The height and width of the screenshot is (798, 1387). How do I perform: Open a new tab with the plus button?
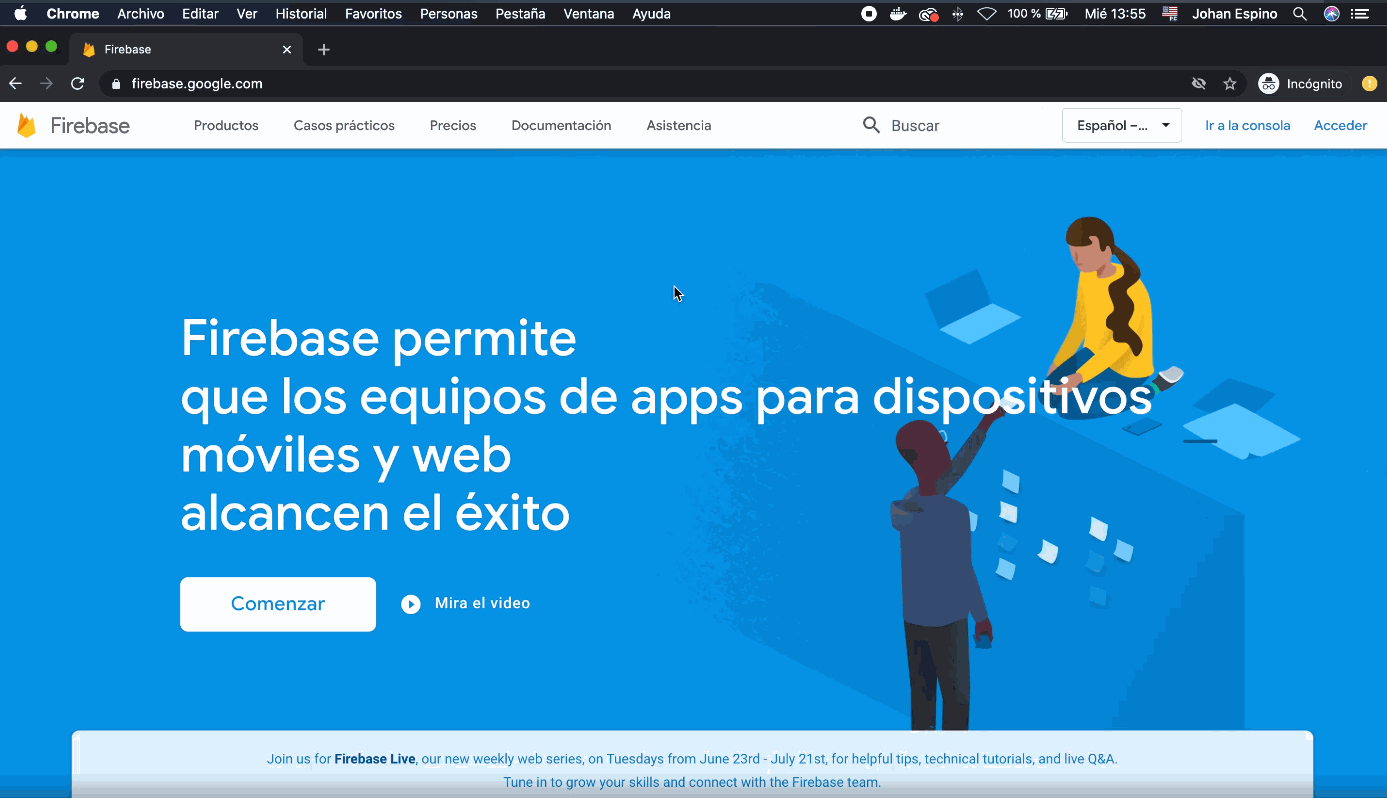(323, 48)
